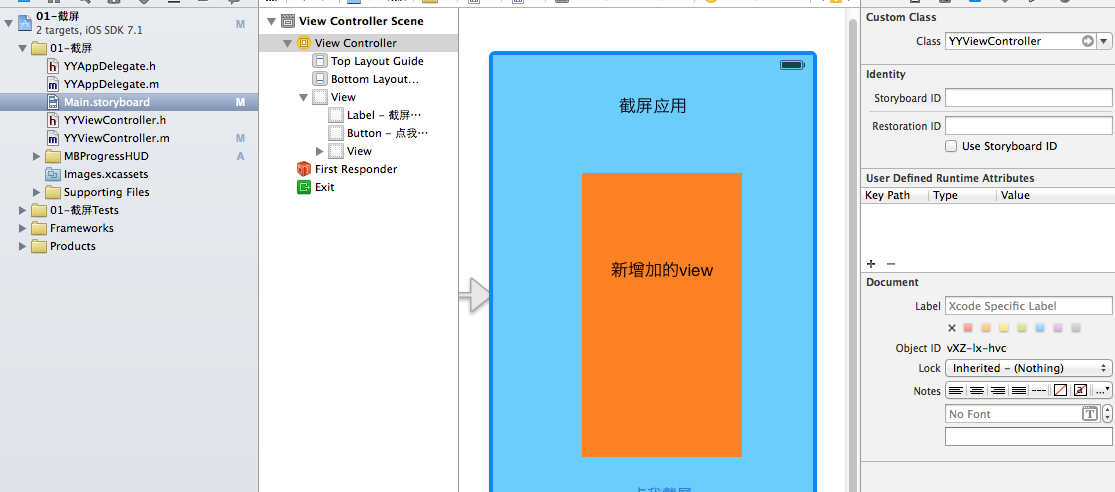Select the Bottom Layout guide icon
The height and width of the screenshot is (492, 1115).
tap(320, 79)
